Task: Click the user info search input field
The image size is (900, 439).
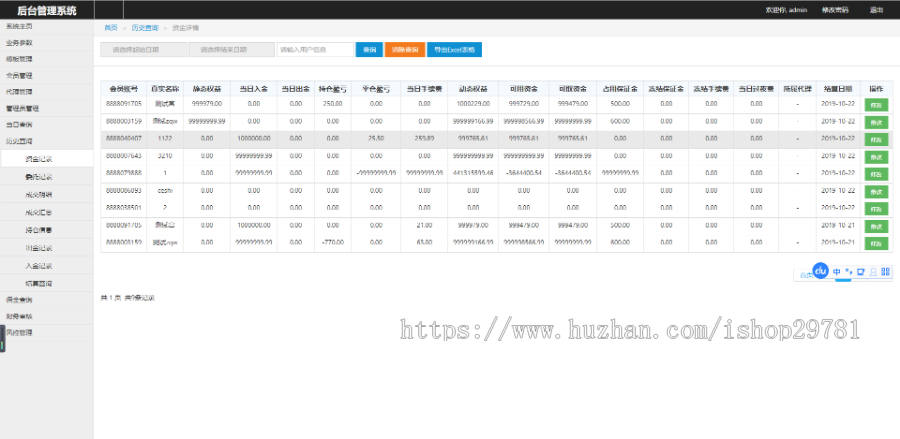Action: click(314, 49)
